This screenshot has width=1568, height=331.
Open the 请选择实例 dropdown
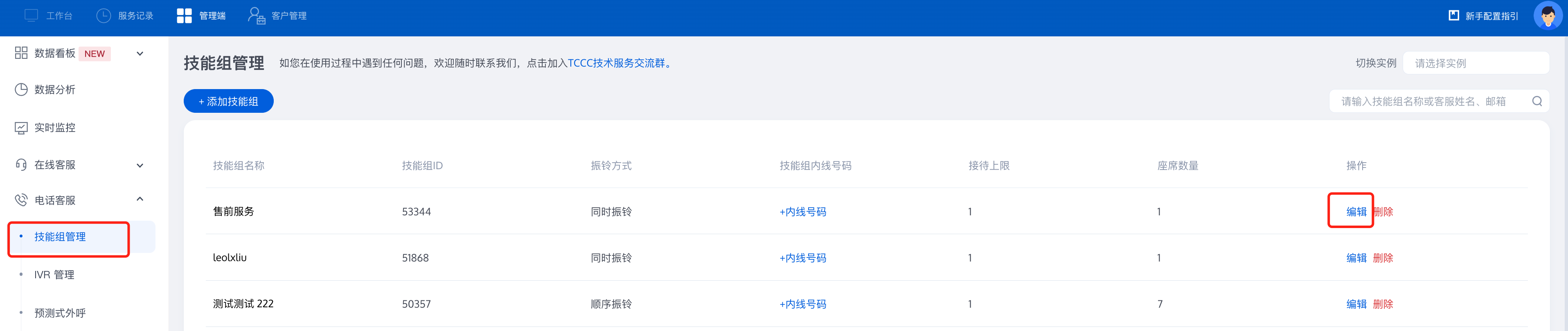[x=1476, y=63]
